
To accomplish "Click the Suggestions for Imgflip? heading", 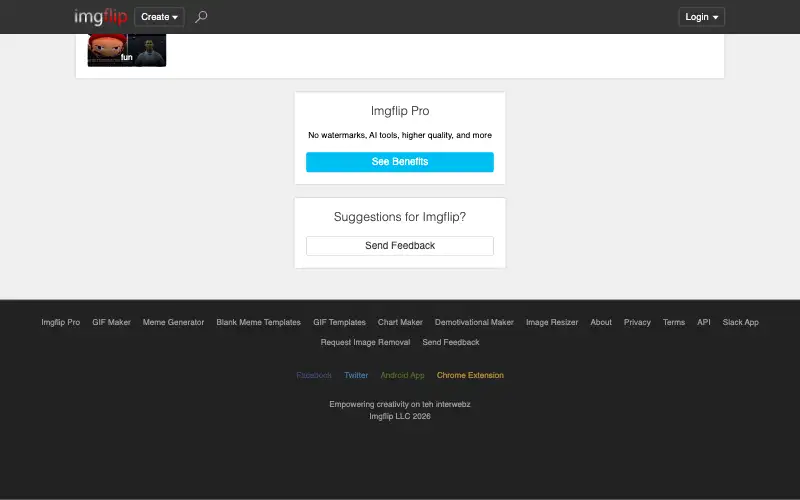I will [x=400, y=217].
